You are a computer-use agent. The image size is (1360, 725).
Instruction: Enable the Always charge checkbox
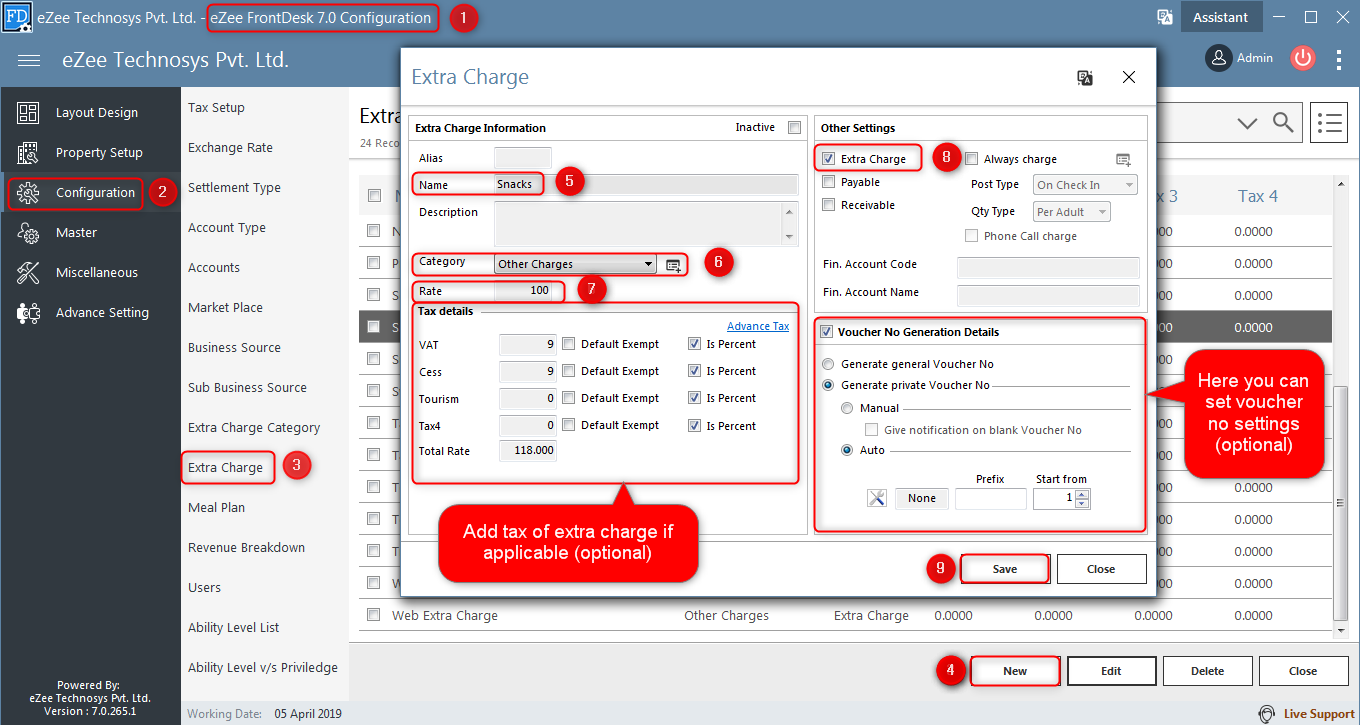[x=971, y=159]
